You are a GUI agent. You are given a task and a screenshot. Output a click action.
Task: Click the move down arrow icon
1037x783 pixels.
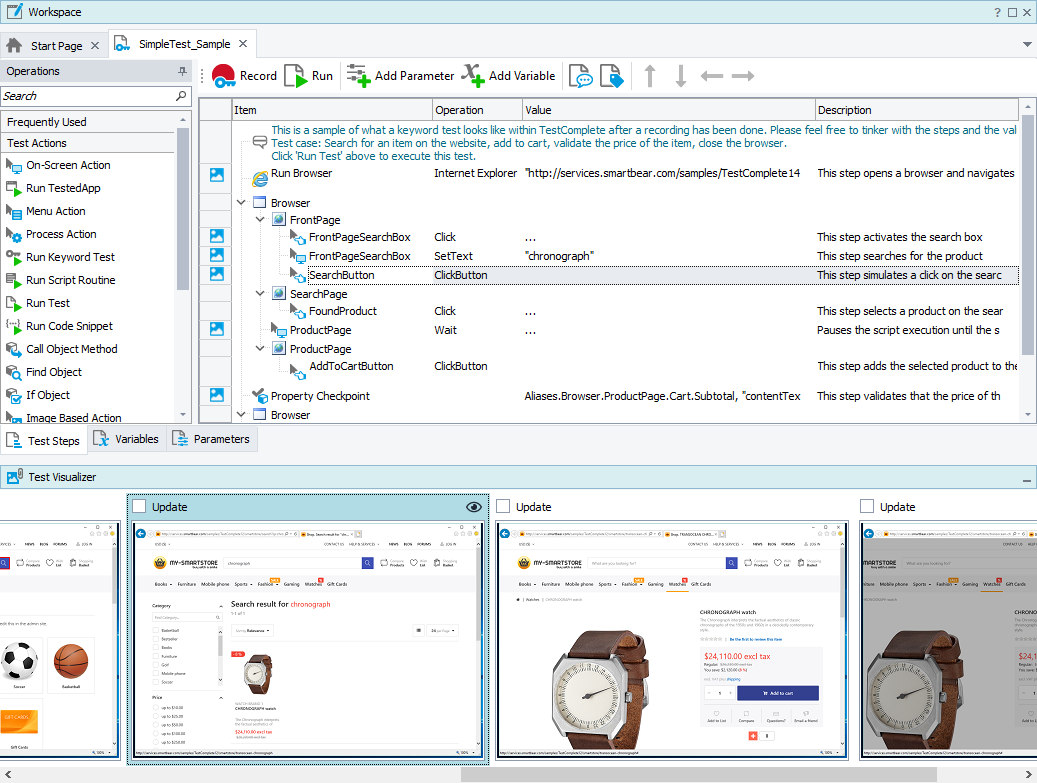tap(681, 76)
